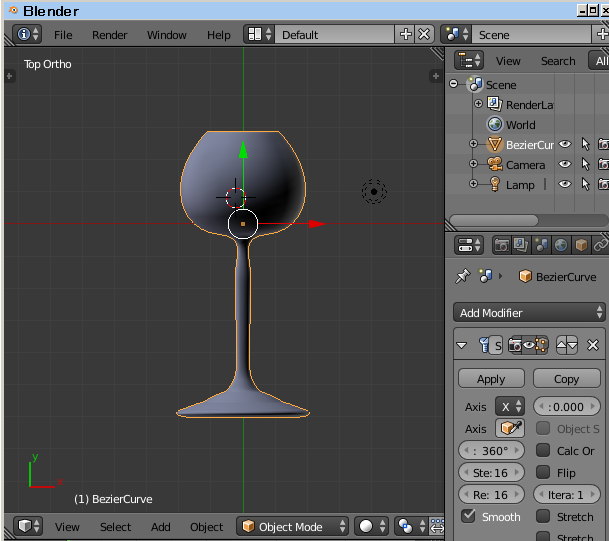This screenshot has height=541, width=609.
Task: Toggle modifier render camera icon
Action: (515, 345)
